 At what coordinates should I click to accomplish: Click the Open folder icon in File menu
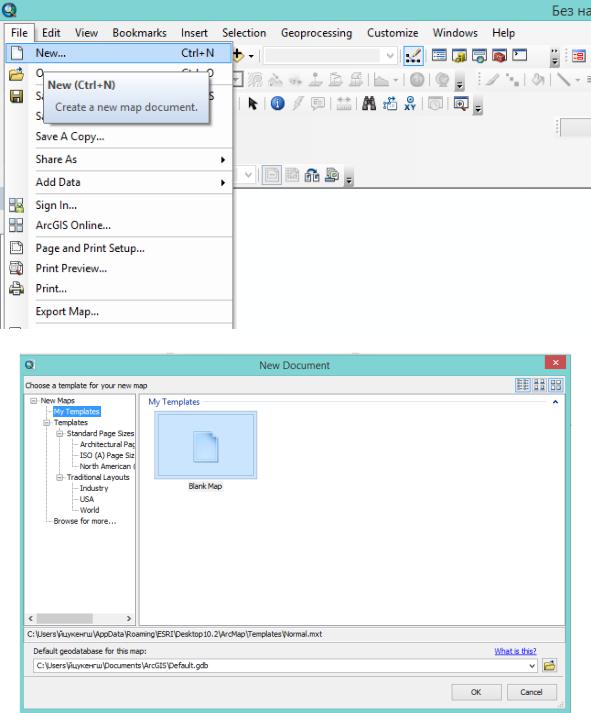[x=16, y=74]
